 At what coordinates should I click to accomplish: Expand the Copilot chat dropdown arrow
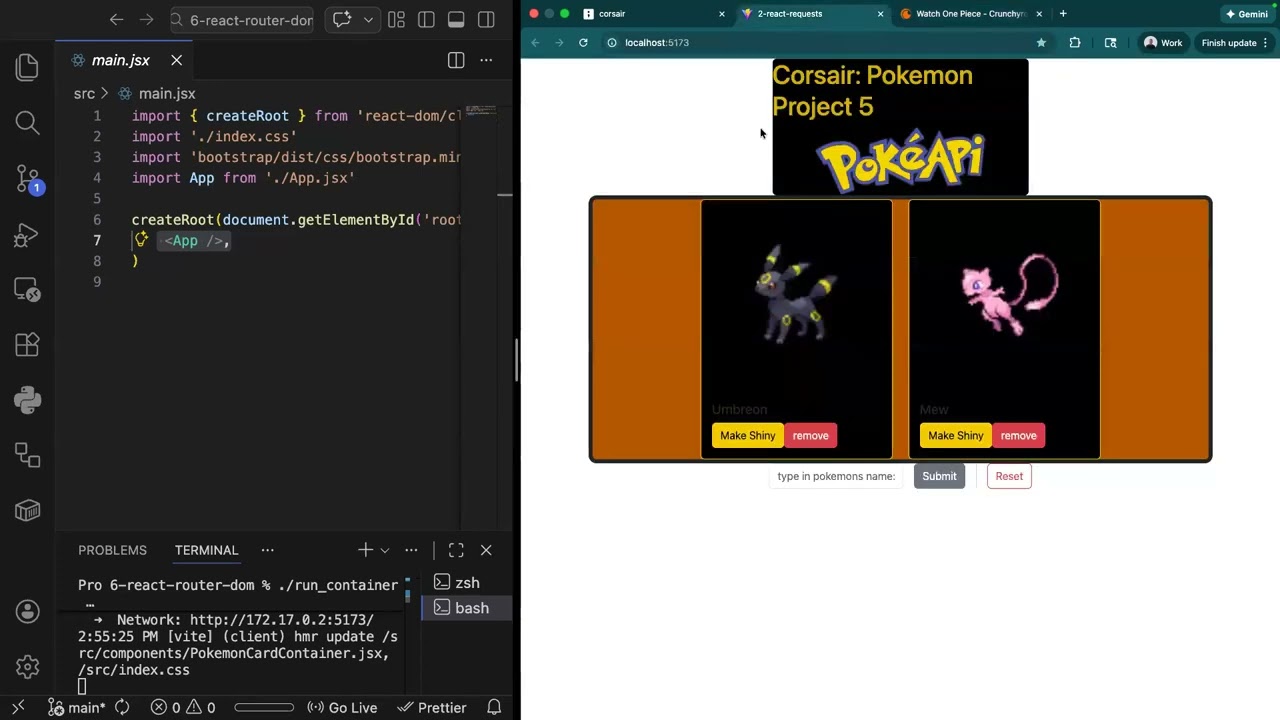coord(368,19)
